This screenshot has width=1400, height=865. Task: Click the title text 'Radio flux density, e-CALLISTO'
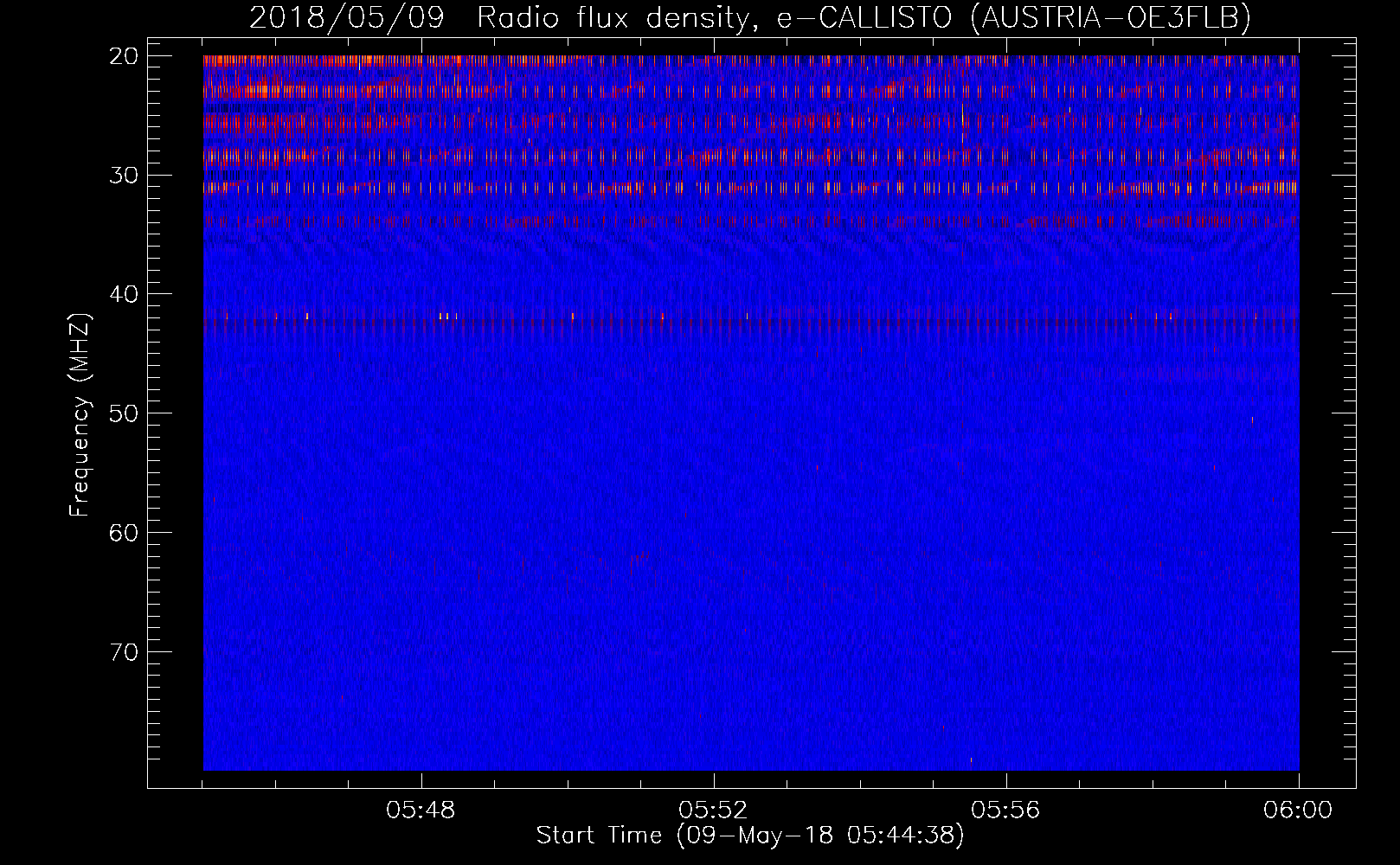pos(715,17)
